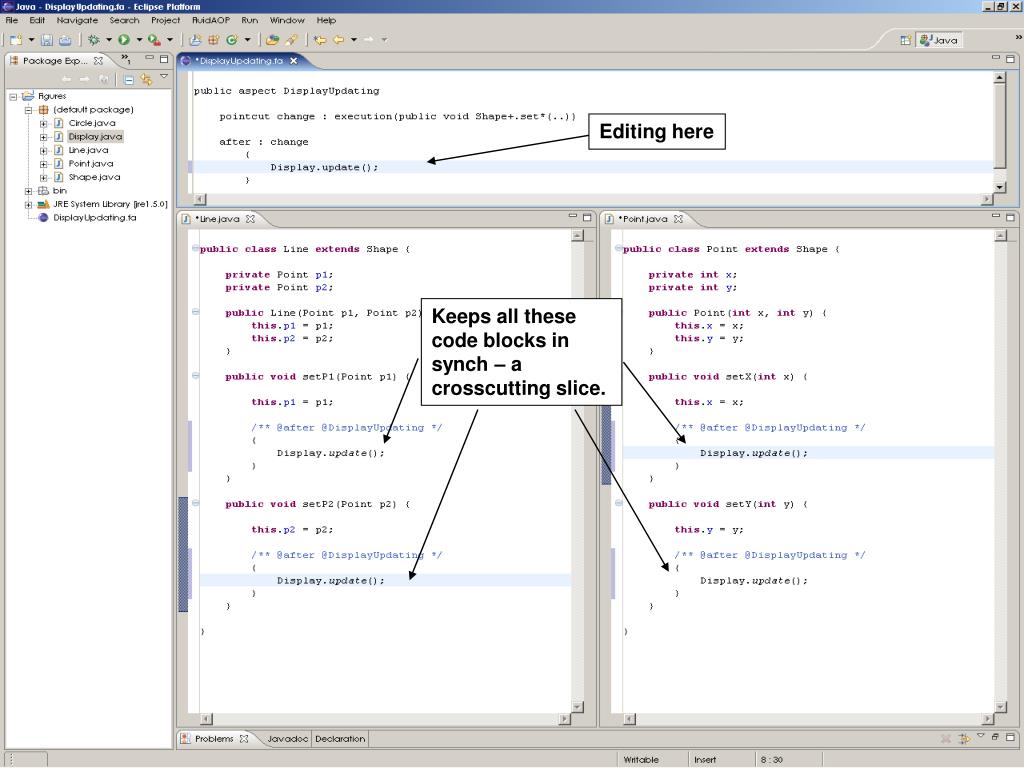1024x768 pixels.
Task: Open the Help menu
Action: click(x=327, y=20)
